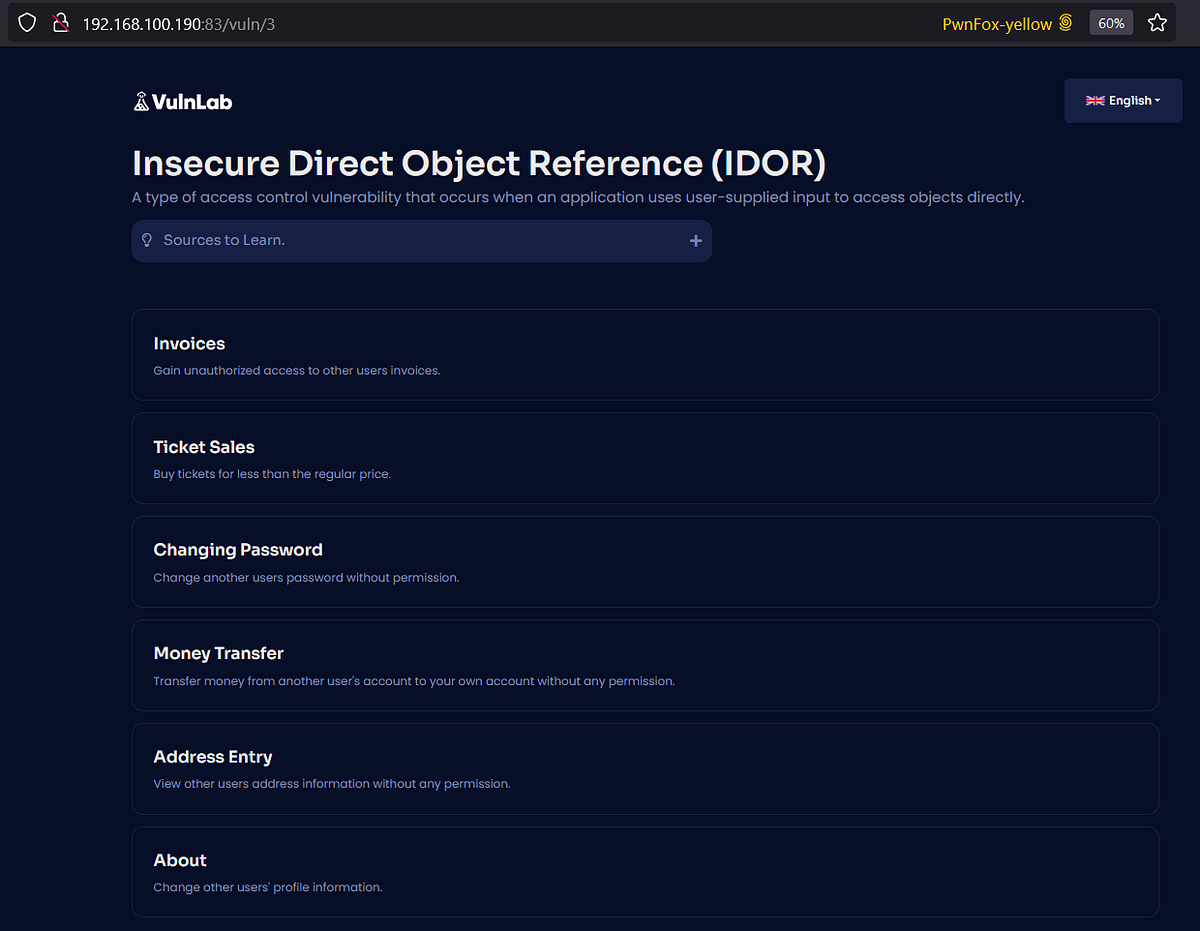Click the PwnFox fingerprint container icon
This screenshot has height=931, width=1200.
[1066, 22]
